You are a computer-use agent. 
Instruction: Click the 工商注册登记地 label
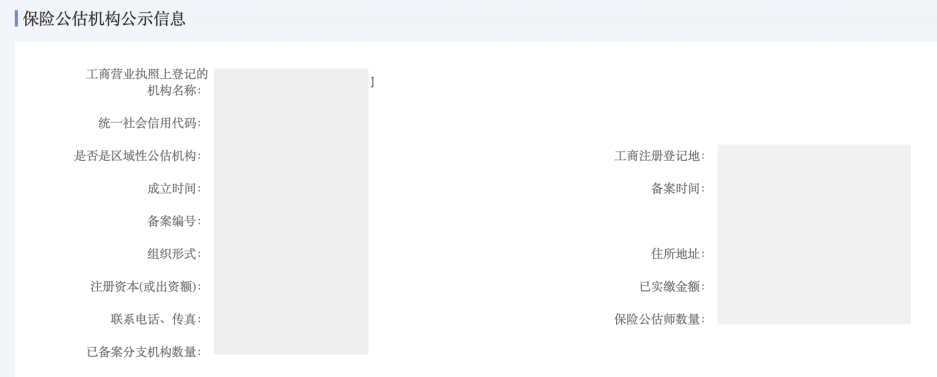point(660,157)
